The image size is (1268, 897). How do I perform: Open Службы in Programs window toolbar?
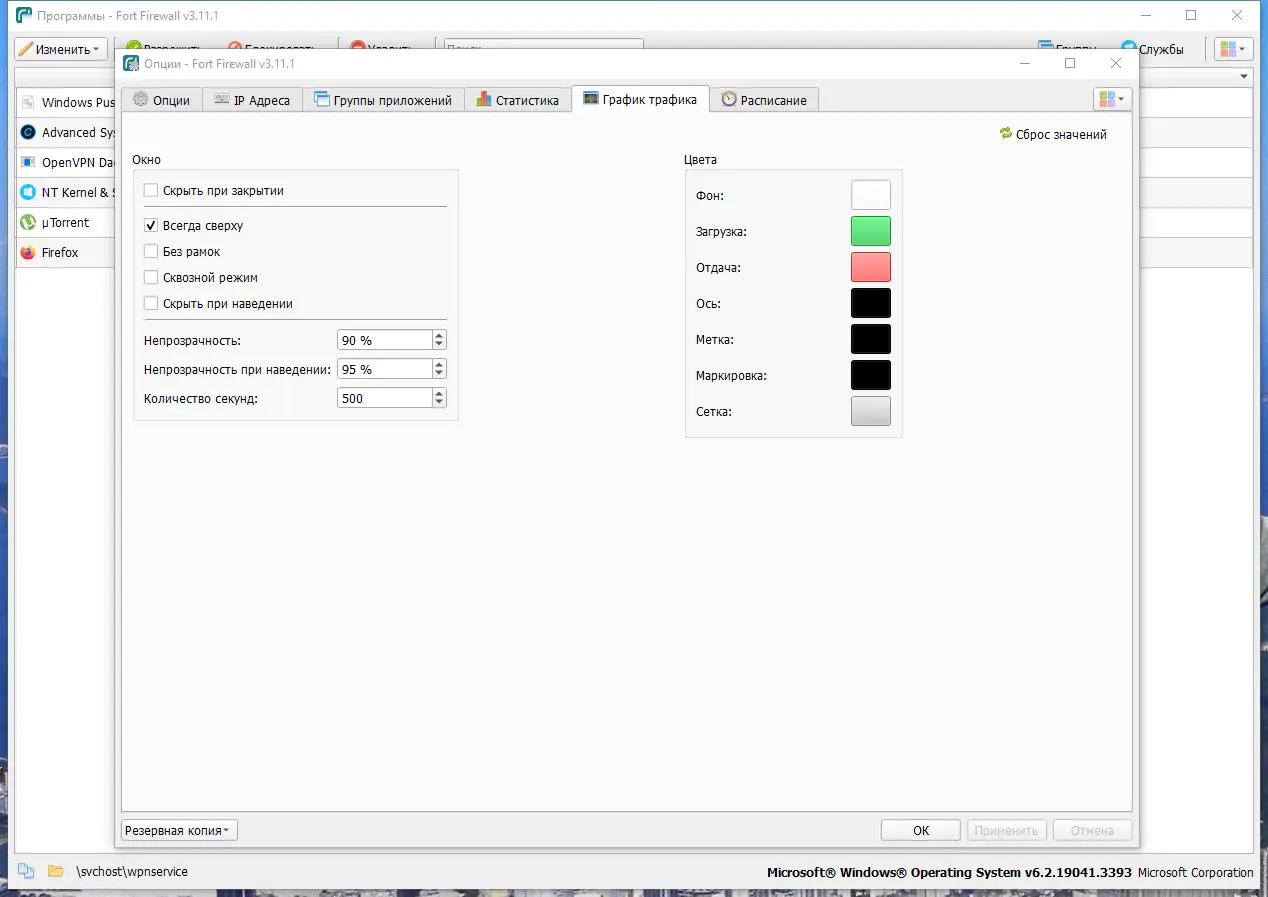1152,49
